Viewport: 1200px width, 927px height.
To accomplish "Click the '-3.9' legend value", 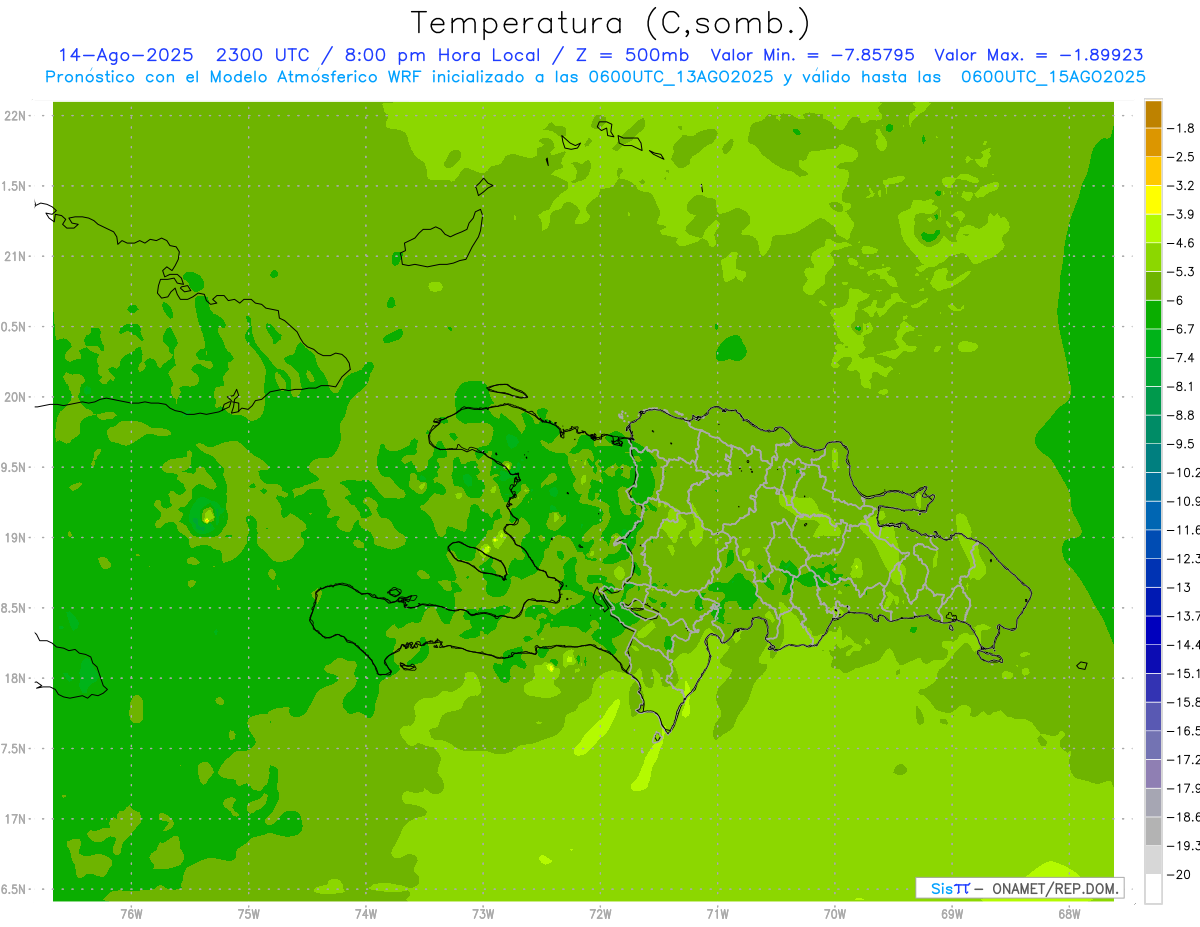I will [1181, 214].
